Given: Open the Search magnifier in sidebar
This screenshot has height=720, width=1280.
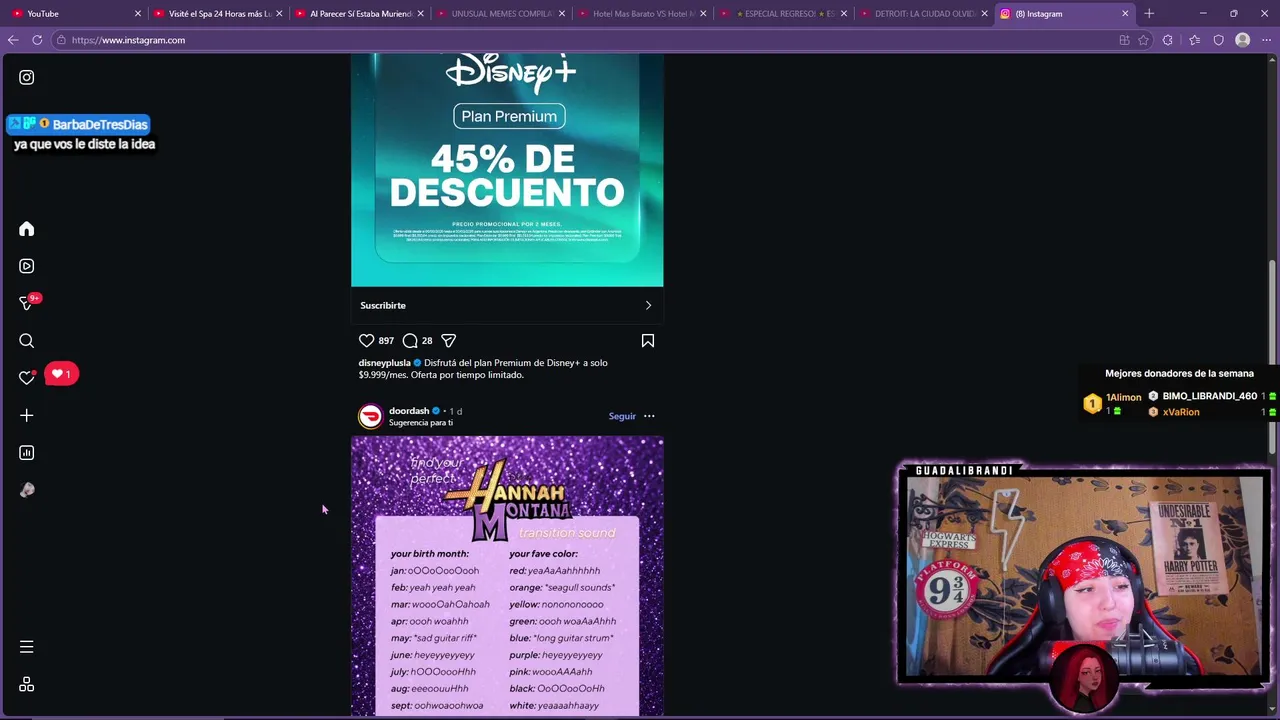Looking at the screenshot, I should tap(27, 341).
